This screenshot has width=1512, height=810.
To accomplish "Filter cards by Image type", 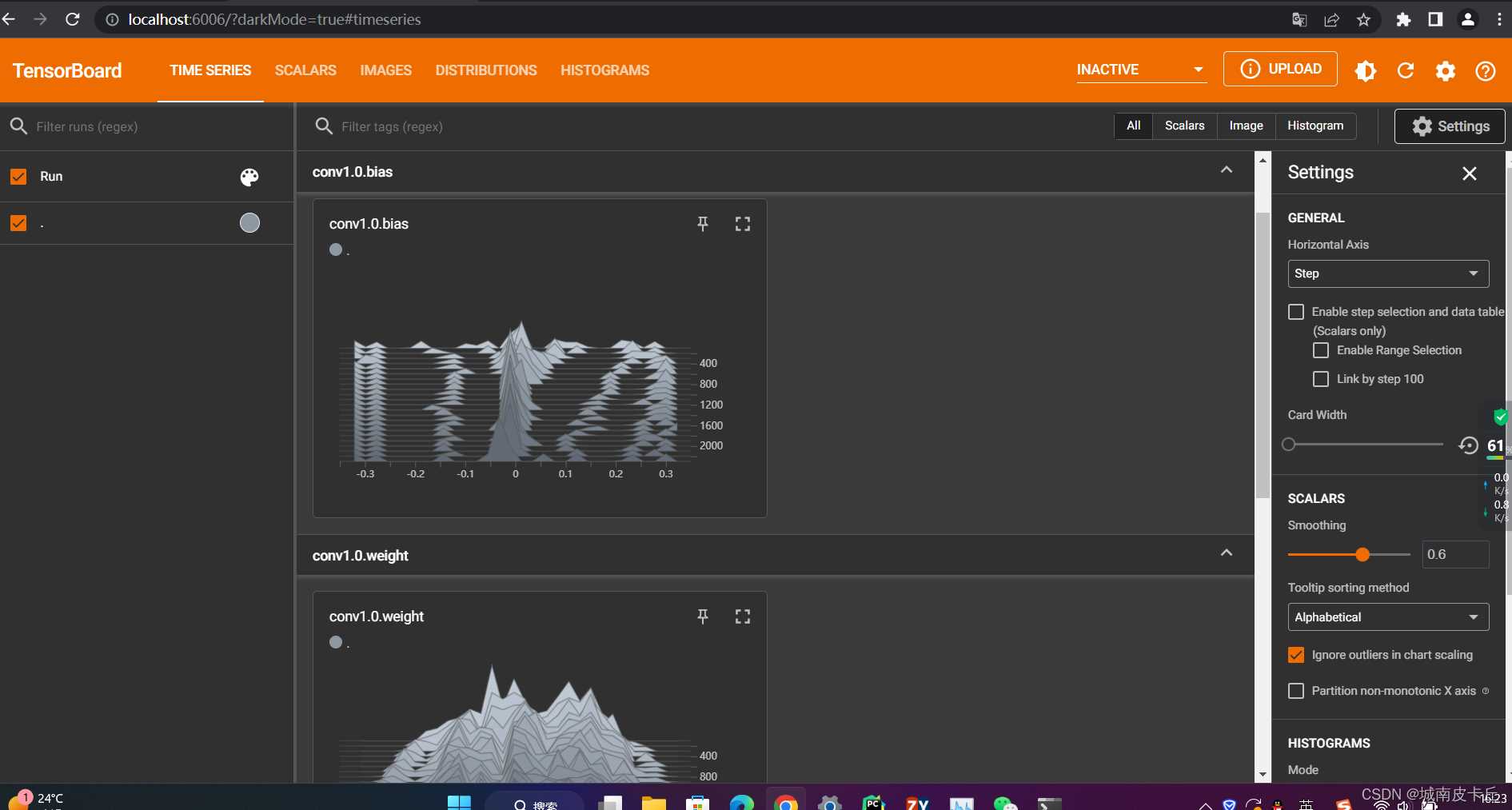I will 1245,126.
